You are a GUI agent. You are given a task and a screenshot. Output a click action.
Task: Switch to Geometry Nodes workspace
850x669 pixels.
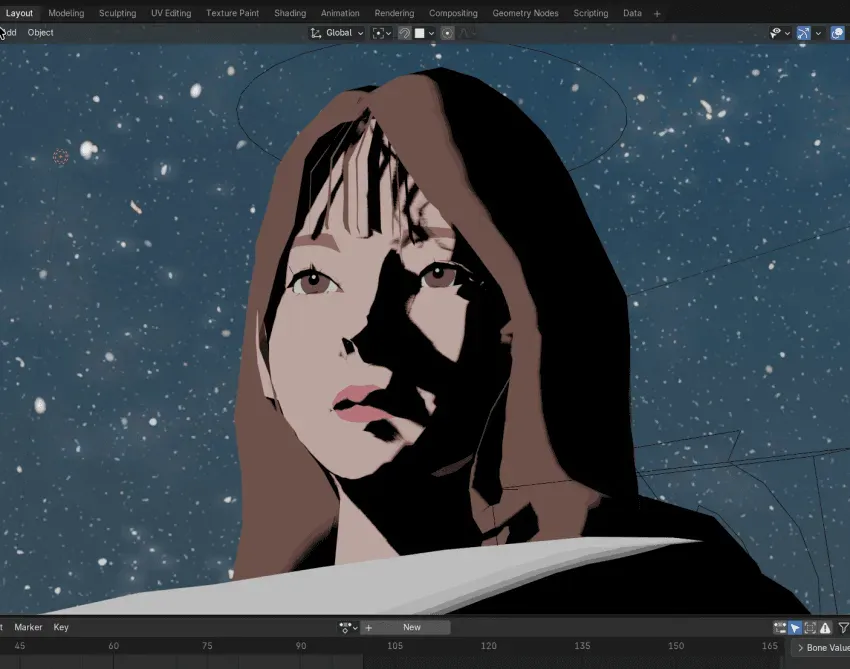click(x=525, y=13)
